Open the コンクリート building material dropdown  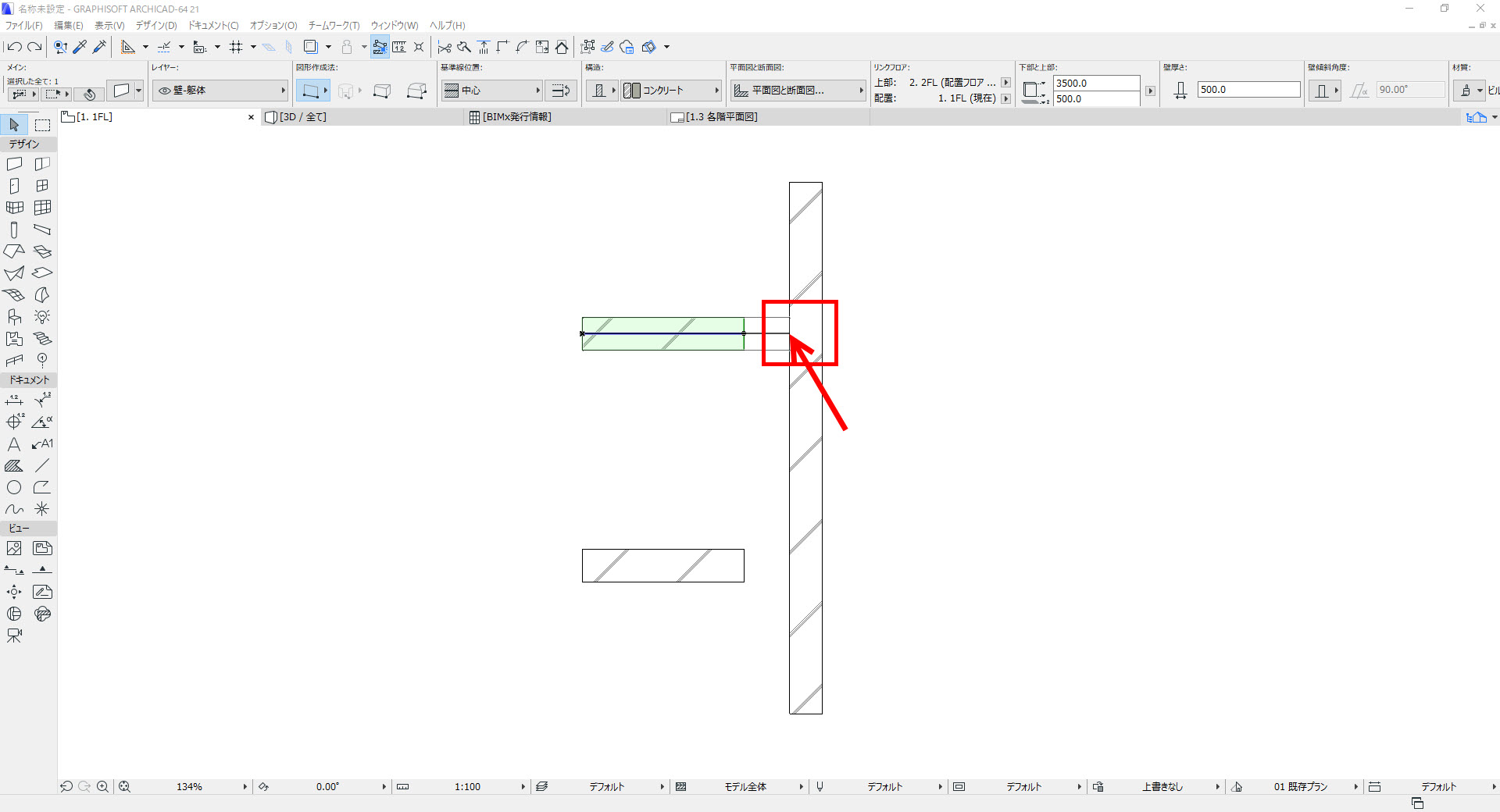coord(671,91)
